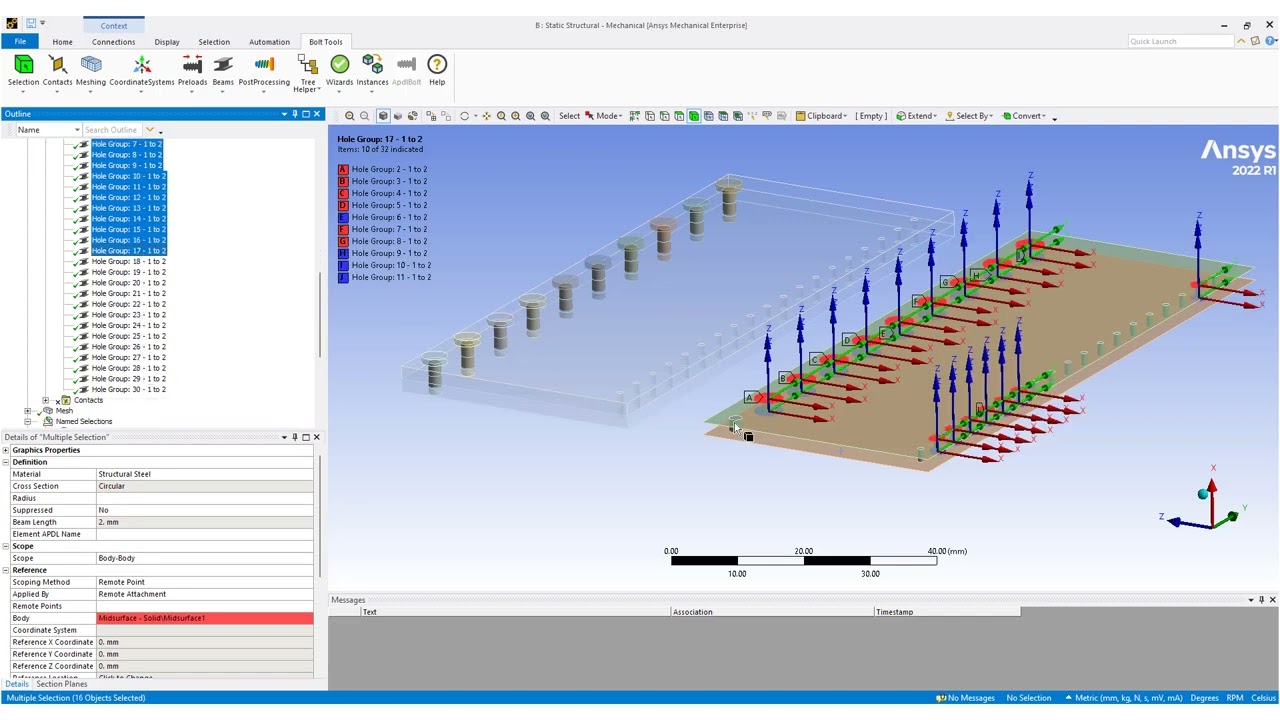Click the Search Outline field

point(112,130)
